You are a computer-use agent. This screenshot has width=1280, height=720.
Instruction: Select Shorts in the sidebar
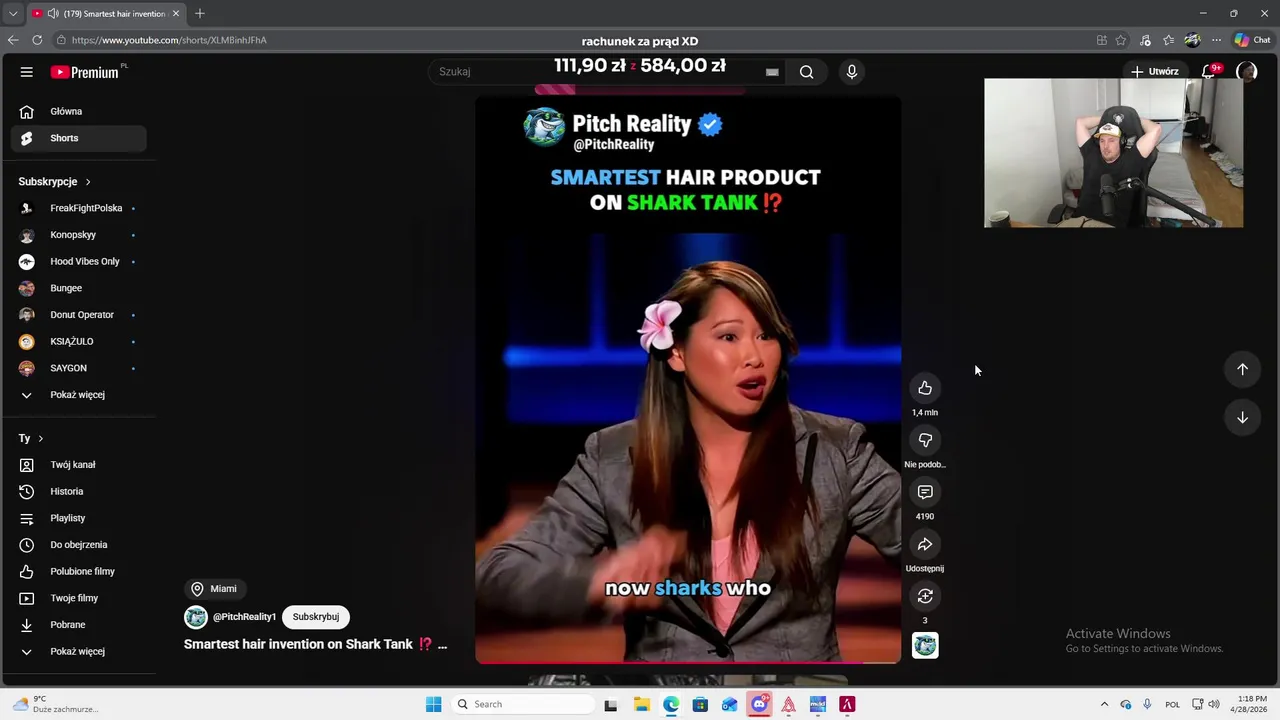click(x=79, y=138)
